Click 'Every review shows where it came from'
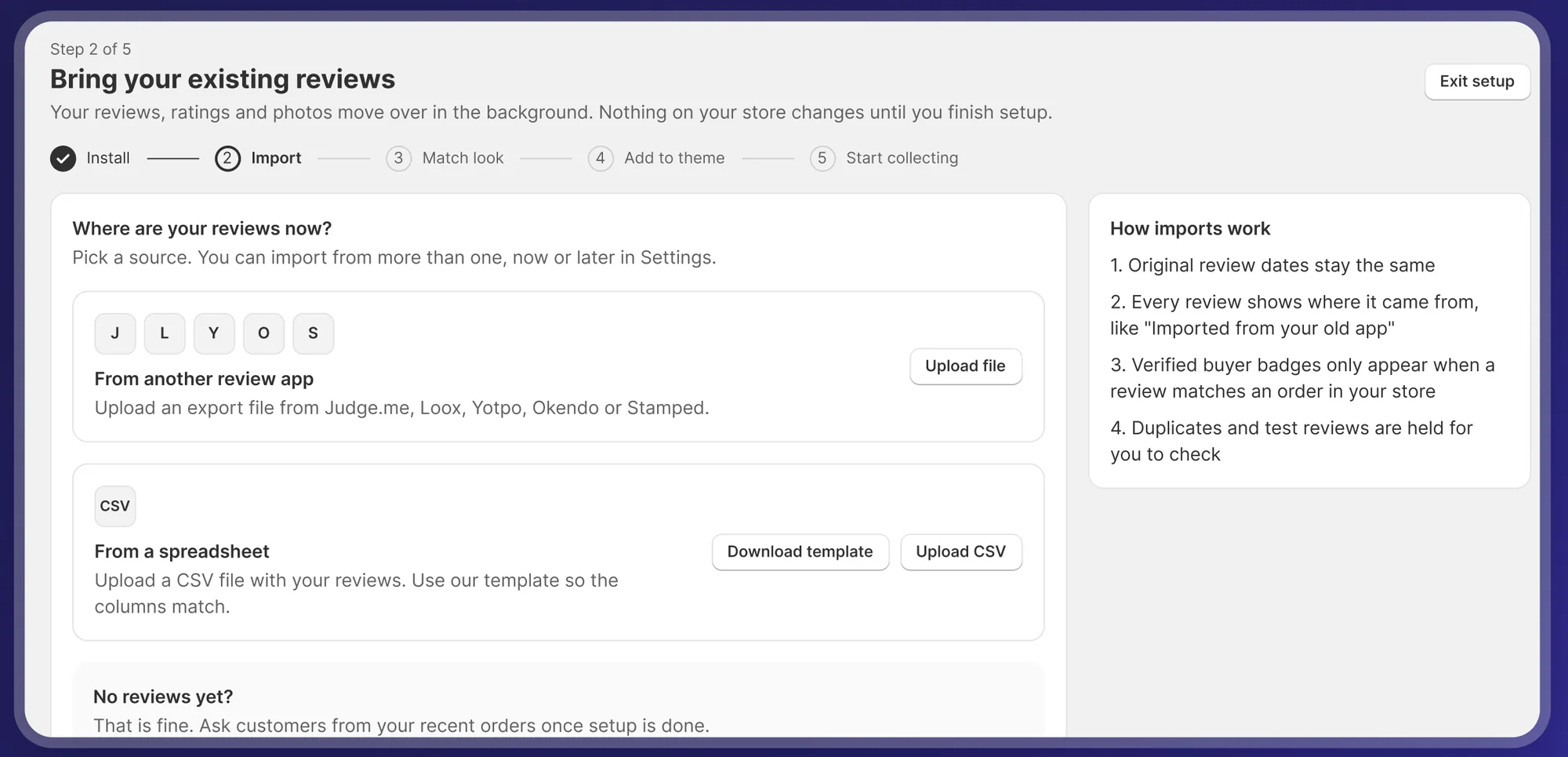1568x757 pixels. (1294, 315)
